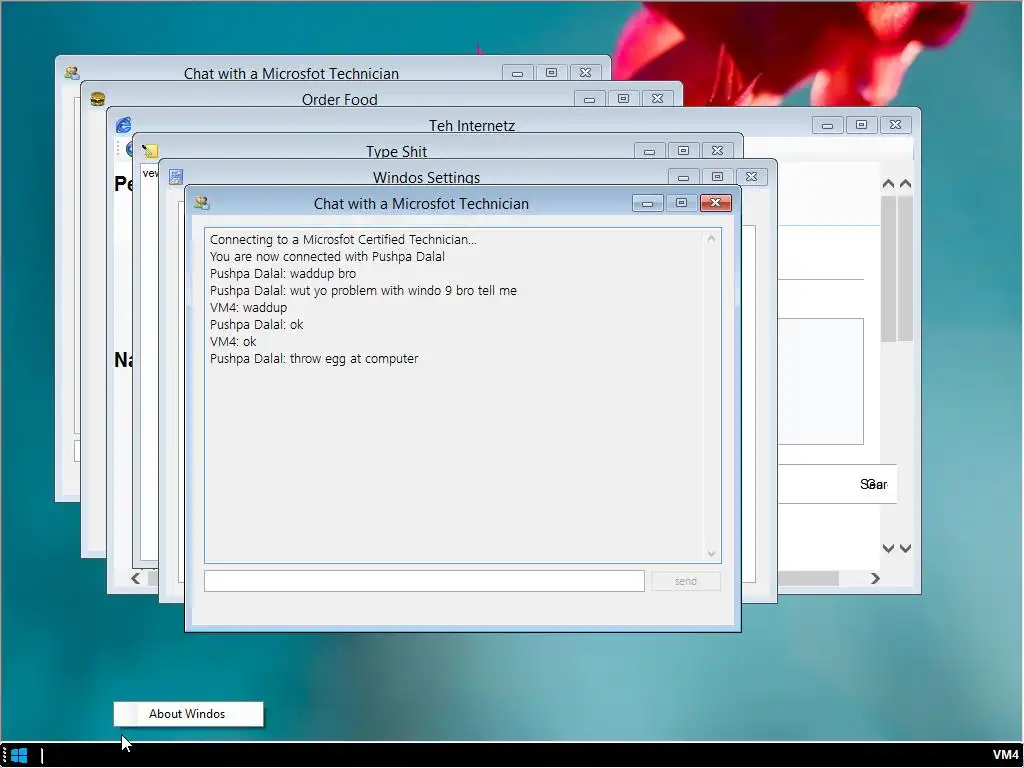Screen dimensions: 1024x768
Task: Minimize the Type Shit window
Action: click(649, 151)
